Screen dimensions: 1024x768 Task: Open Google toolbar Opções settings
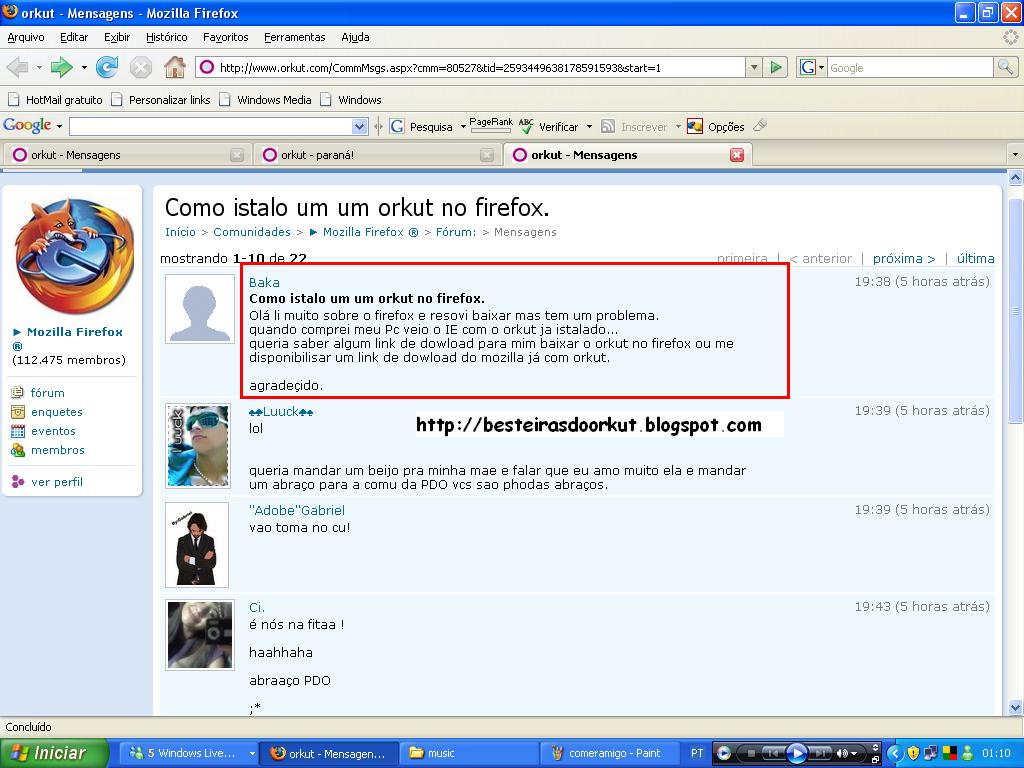pyautogui.click(x=716, y=127)
